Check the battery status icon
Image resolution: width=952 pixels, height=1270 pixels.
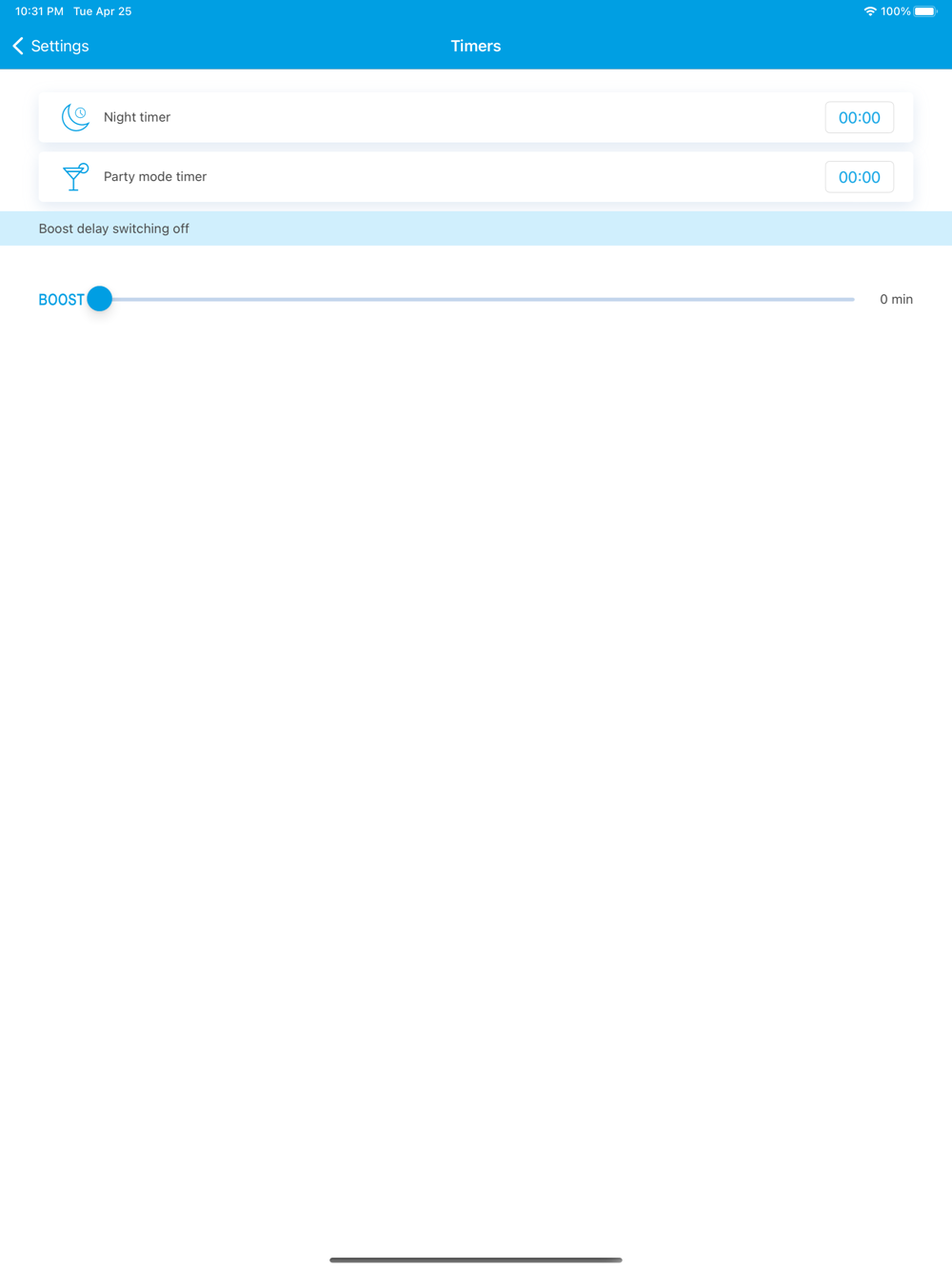[x=925, y=11]
